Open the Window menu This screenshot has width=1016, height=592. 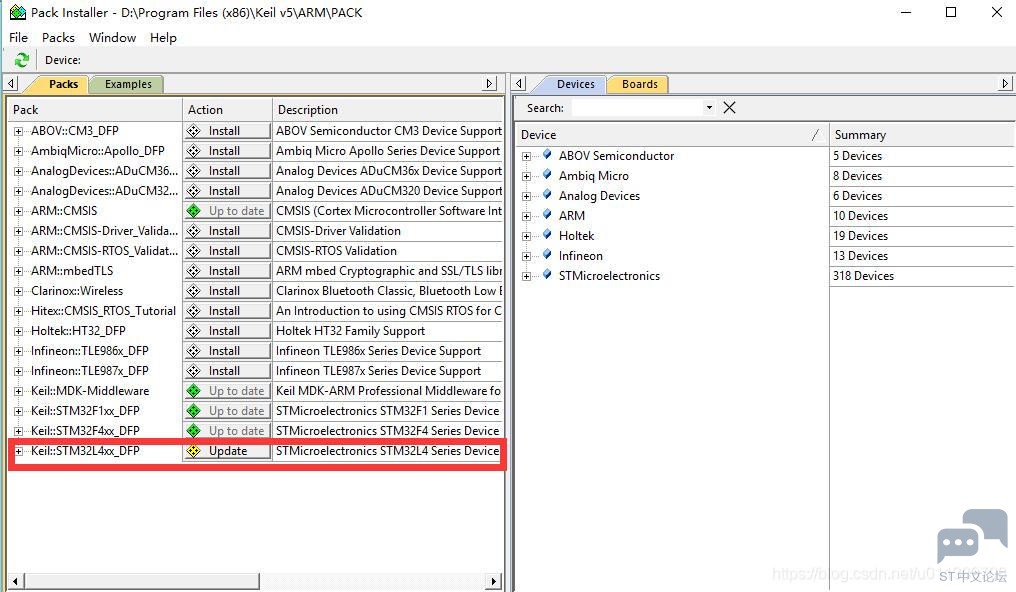pyautogui.click(x=112, y=38)
